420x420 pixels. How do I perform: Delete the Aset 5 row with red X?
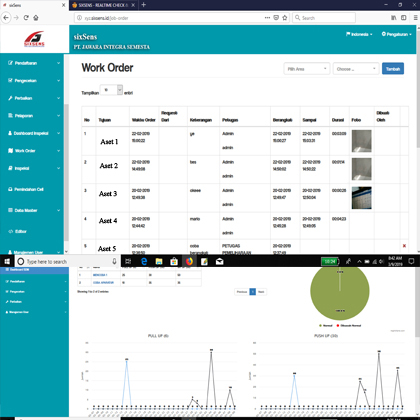404,246
